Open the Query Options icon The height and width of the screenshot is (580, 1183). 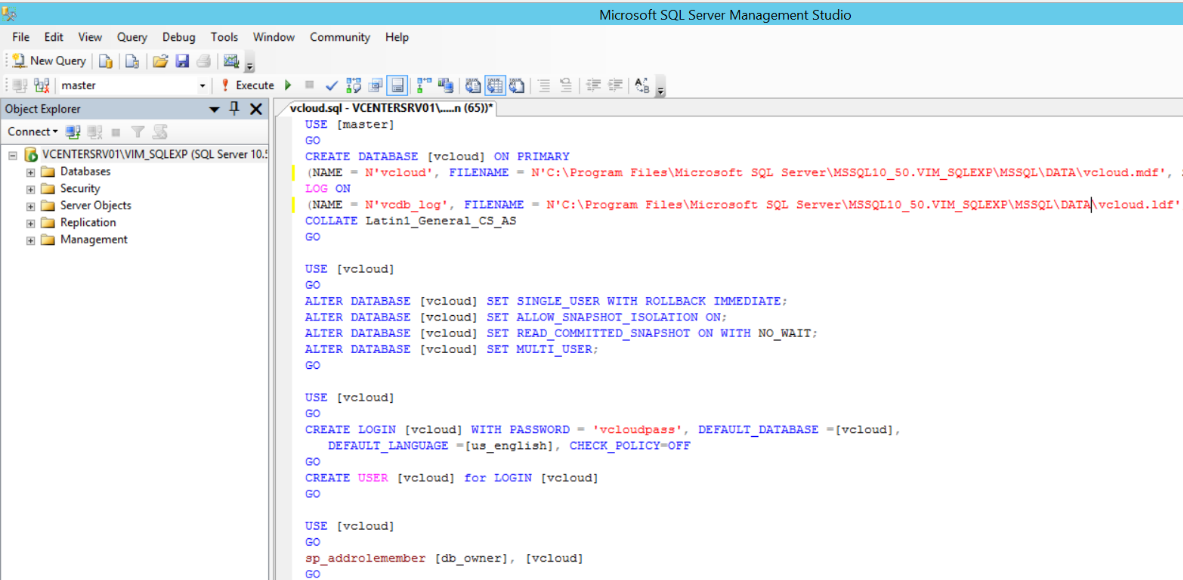click(375, 85)
